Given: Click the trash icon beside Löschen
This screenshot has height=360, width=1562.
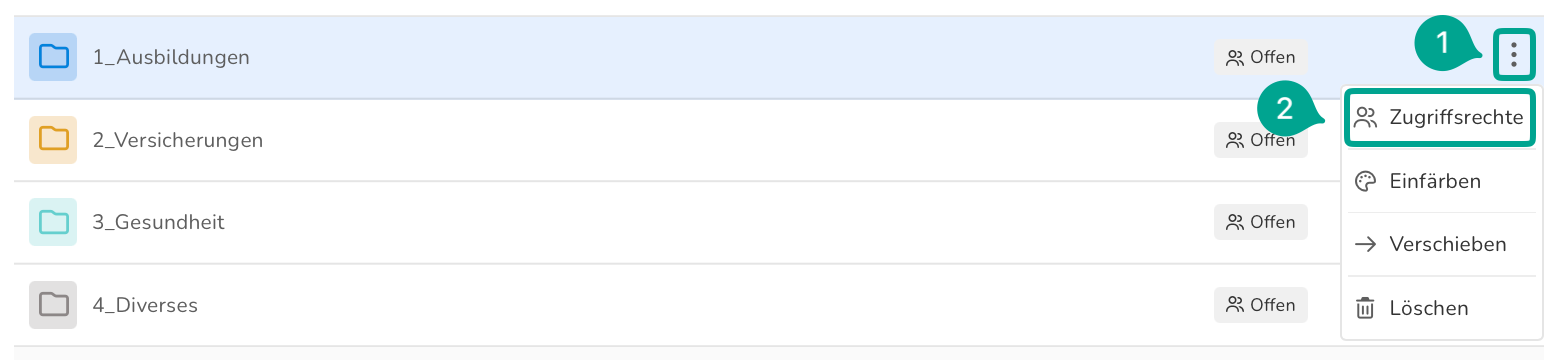Looking at the screenshot, I should tap(1365, 308).
